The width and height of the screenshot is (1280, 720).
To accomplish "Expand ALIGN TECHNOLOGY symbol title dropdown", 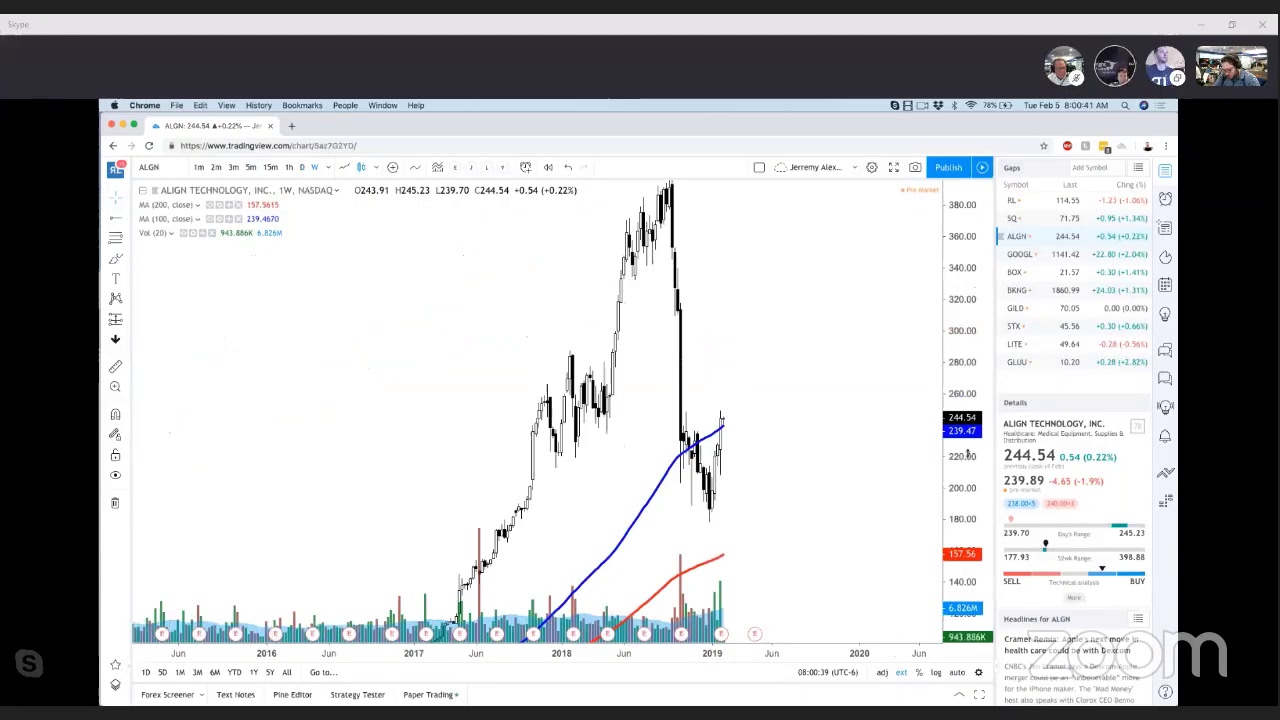I will click(337, 190).
